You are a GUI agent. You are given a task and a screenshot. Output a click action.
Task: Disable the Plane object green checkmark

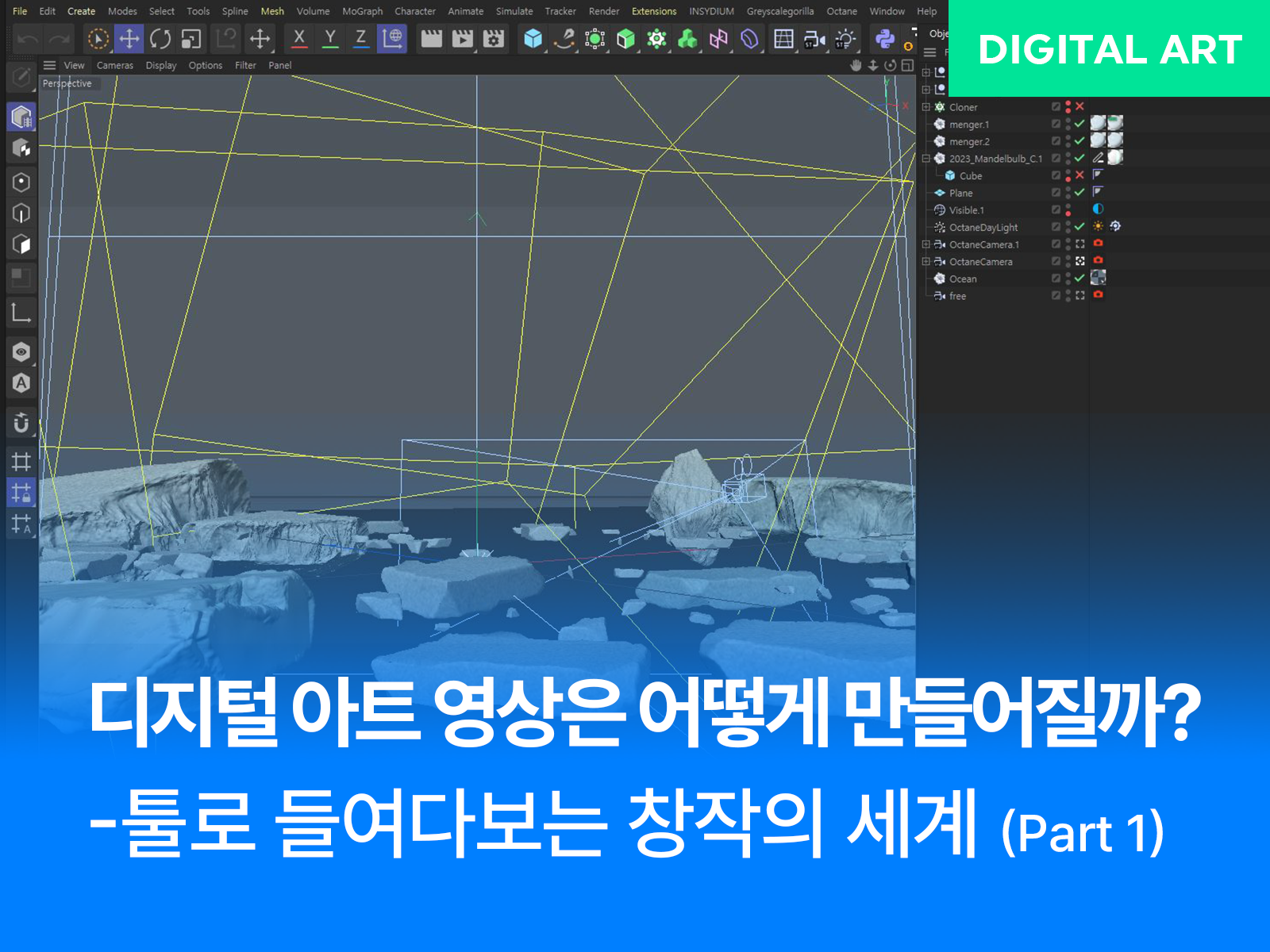click(x=1079, y=192)
